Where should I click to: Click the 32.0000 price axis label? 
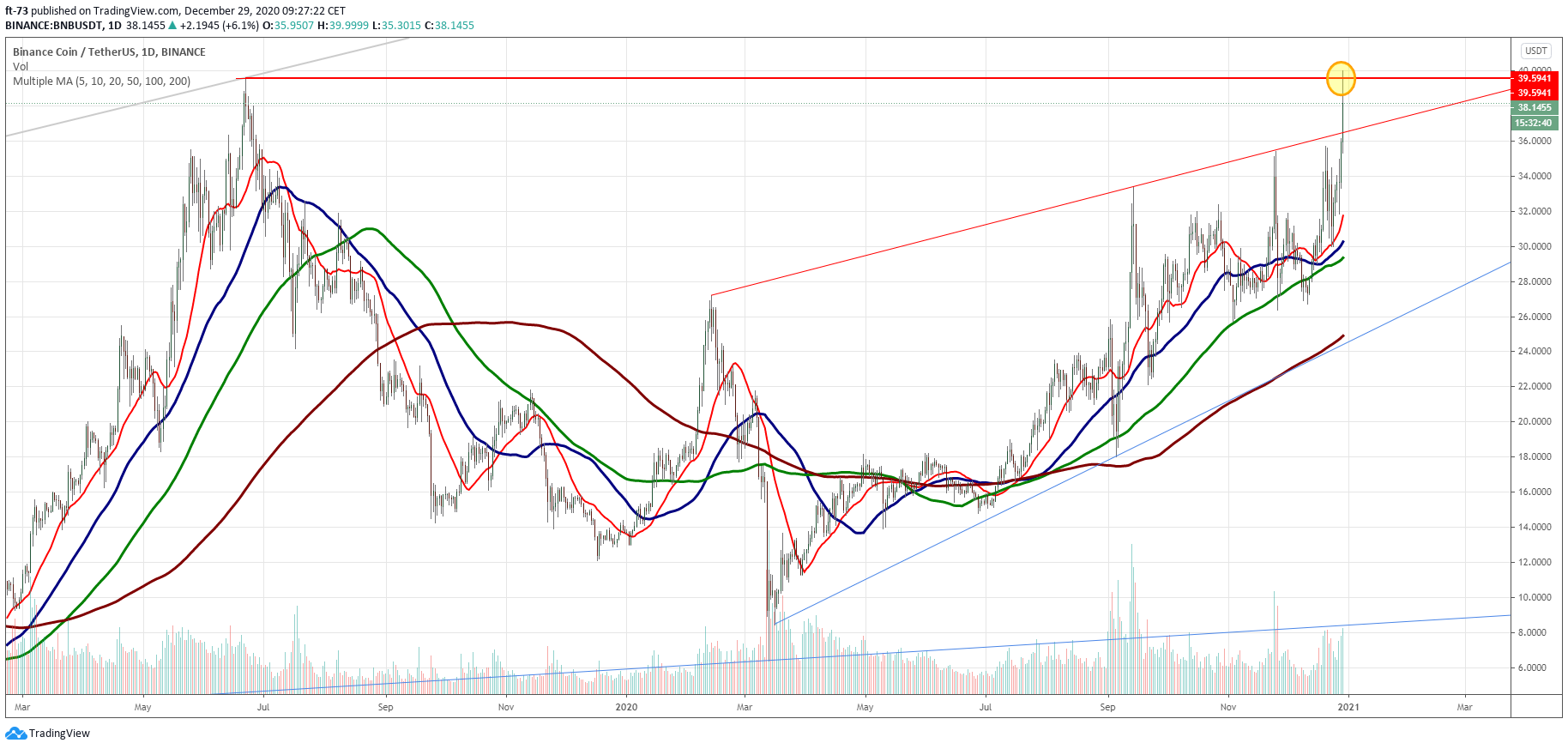pyautogui.click(x=1535, y=212)
